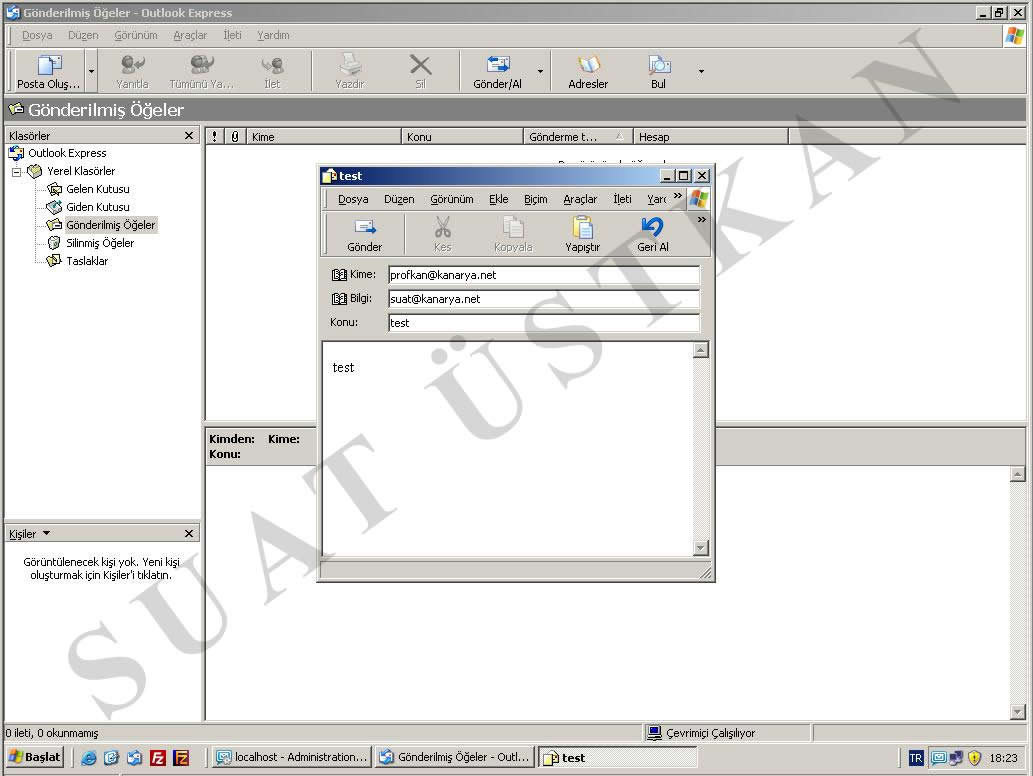Click Bilgi address book button in test window
The height and width of the screenshot is (776, 1033).
pyautogui.click(x=352, y=298)
